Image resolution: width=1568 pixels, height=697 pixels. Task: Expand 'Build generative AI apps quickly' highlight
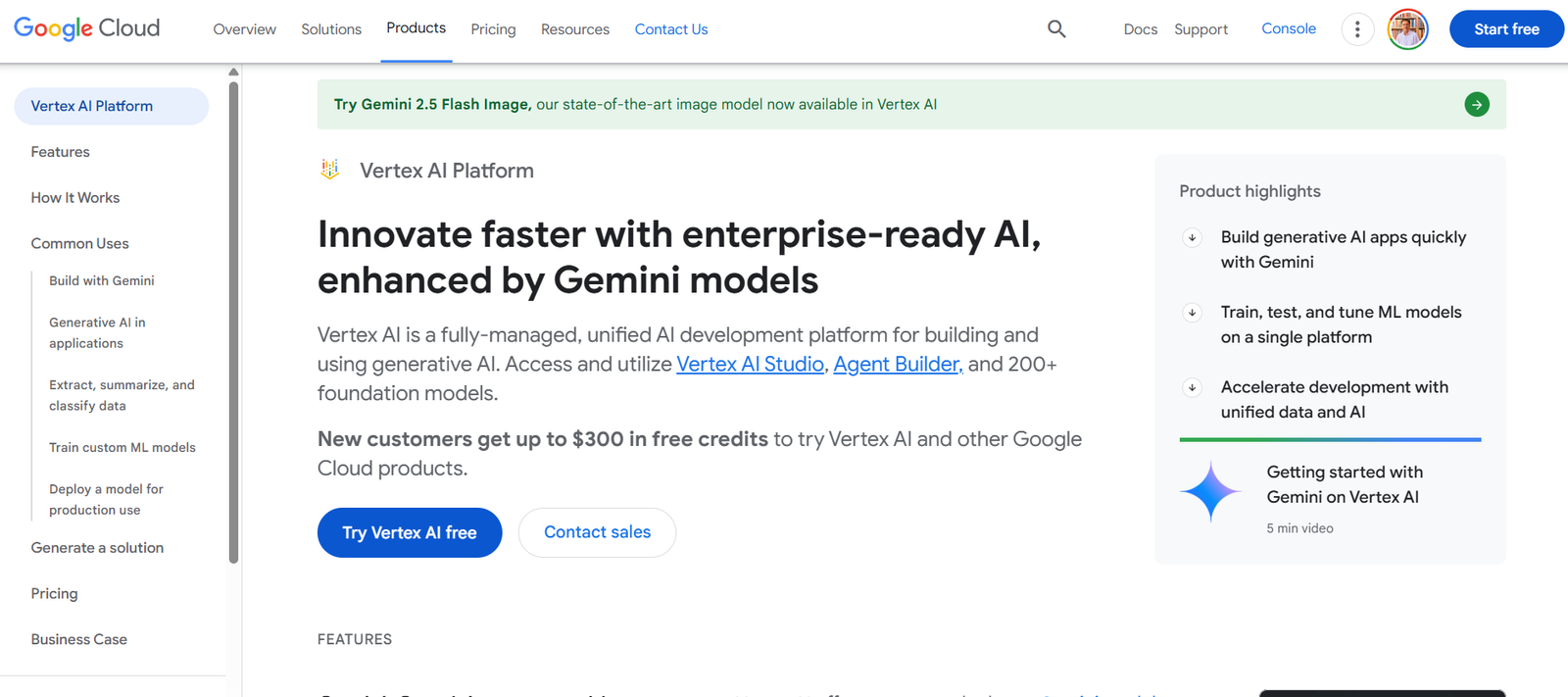1192,237
